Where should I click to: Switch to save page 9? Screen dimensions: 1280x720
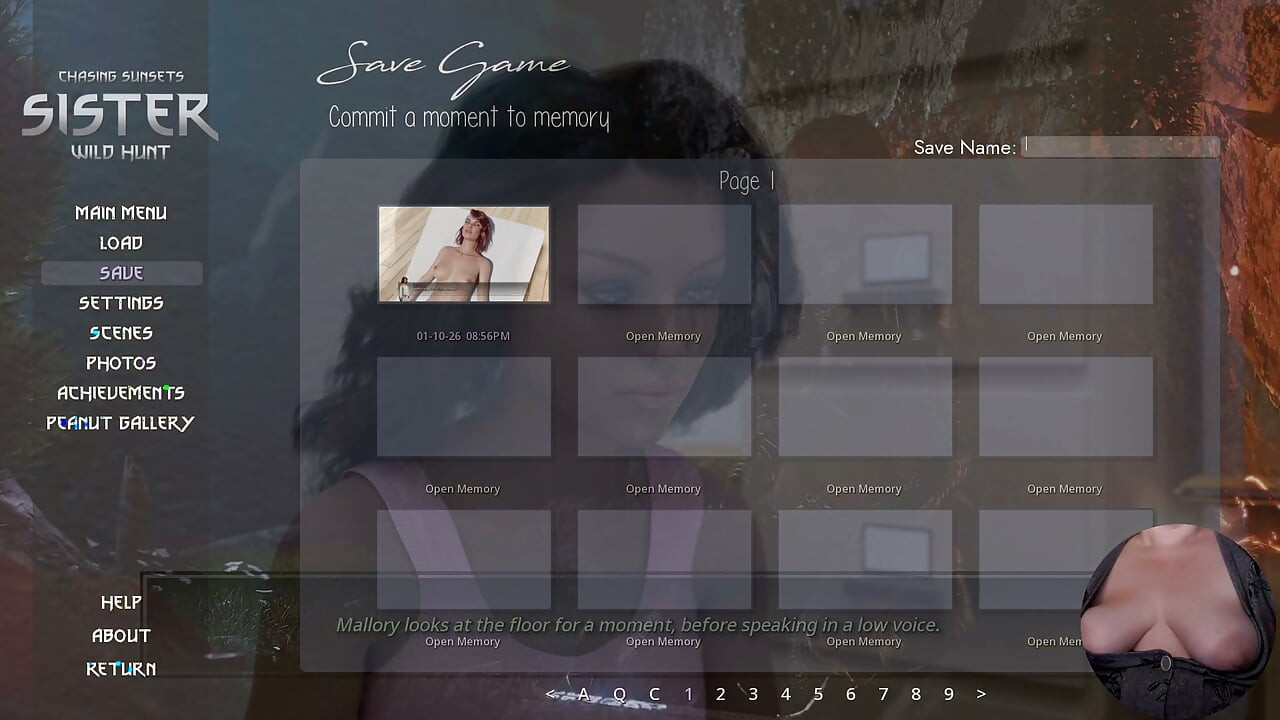[948, 694]
